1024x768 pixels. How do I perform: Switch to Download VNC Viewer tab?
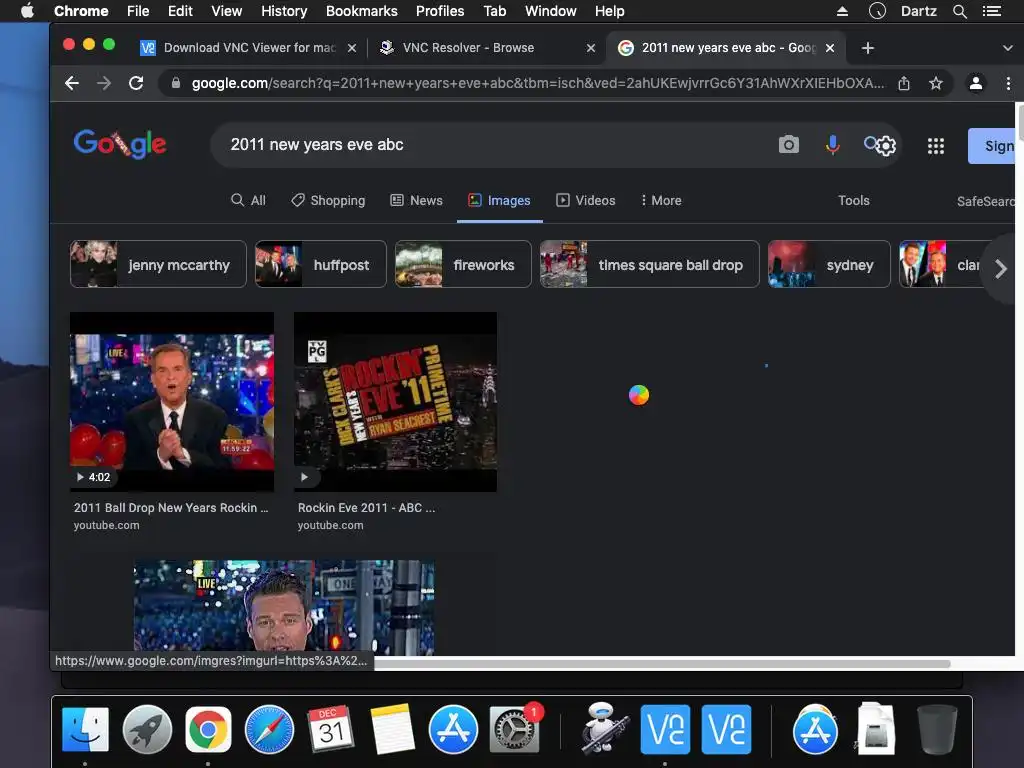(248, 48)
